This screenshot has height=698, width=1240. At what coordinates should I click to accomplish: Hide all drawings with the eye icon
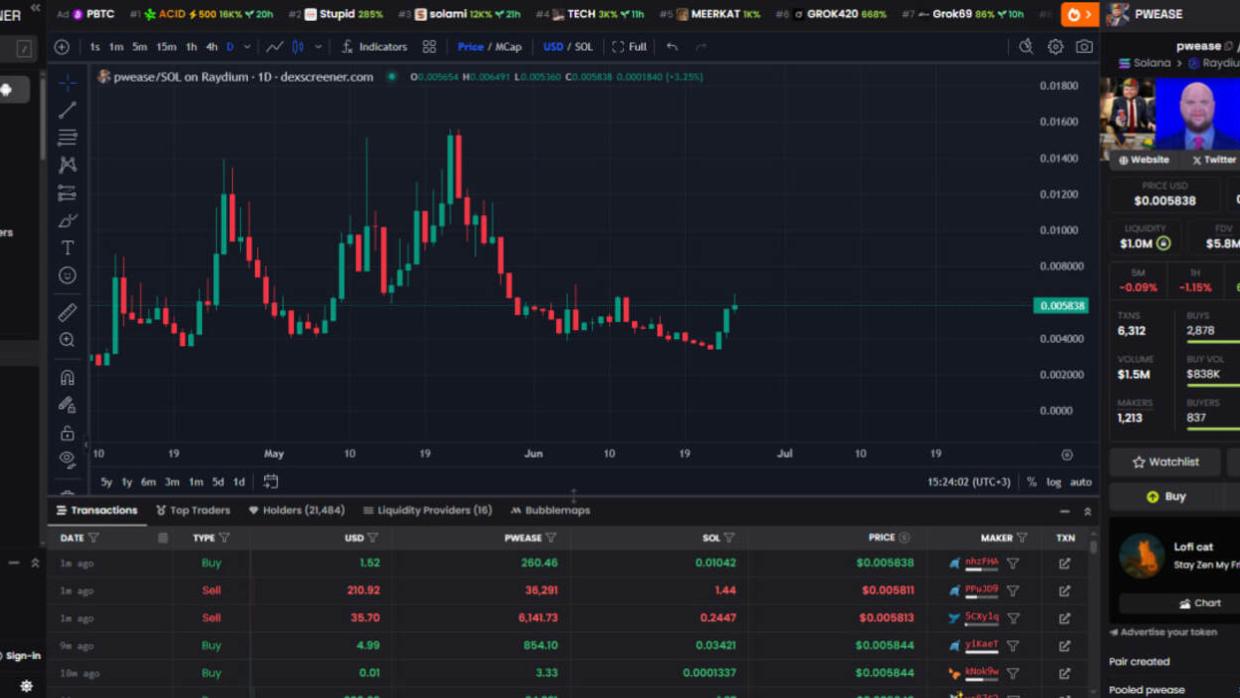(67, 459)
